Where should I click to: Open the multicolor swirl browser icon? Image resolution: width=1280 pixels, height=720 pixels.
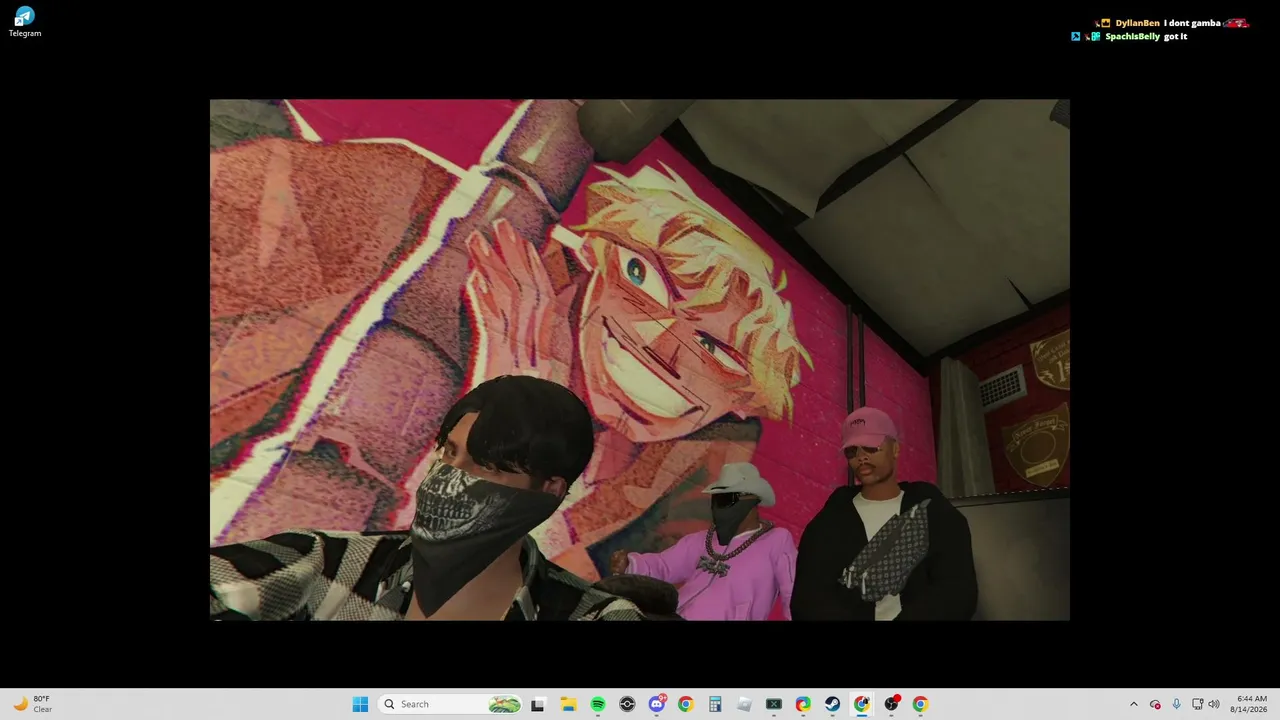803,704
